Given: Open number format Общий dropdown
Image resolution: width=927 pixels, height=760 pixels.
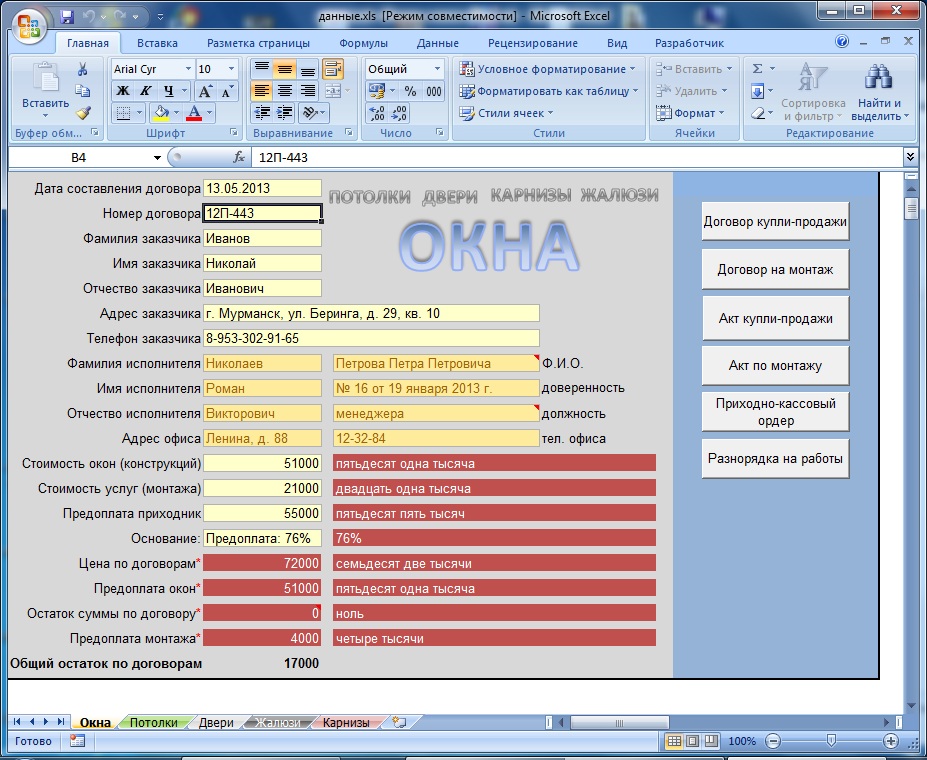Looking at the screenshot, I should pos(437,69).
